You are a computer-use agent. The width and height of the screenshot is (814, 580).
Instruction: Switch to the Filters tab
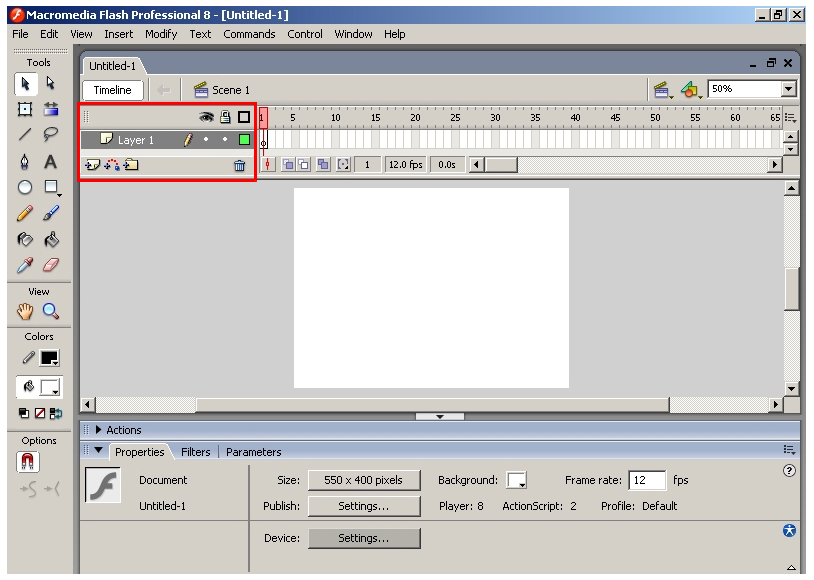(196, 452)
